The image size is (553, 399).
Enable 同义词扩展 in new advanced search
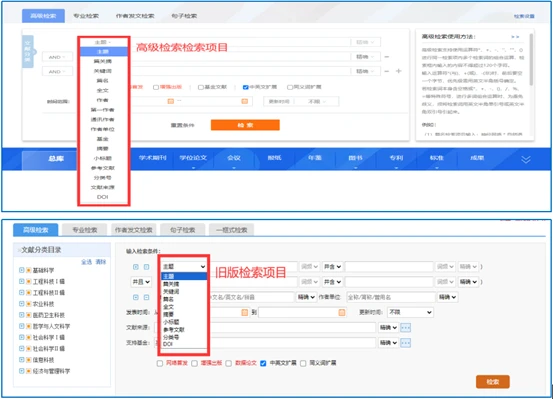pyautogui.click(x=290, y=87)
